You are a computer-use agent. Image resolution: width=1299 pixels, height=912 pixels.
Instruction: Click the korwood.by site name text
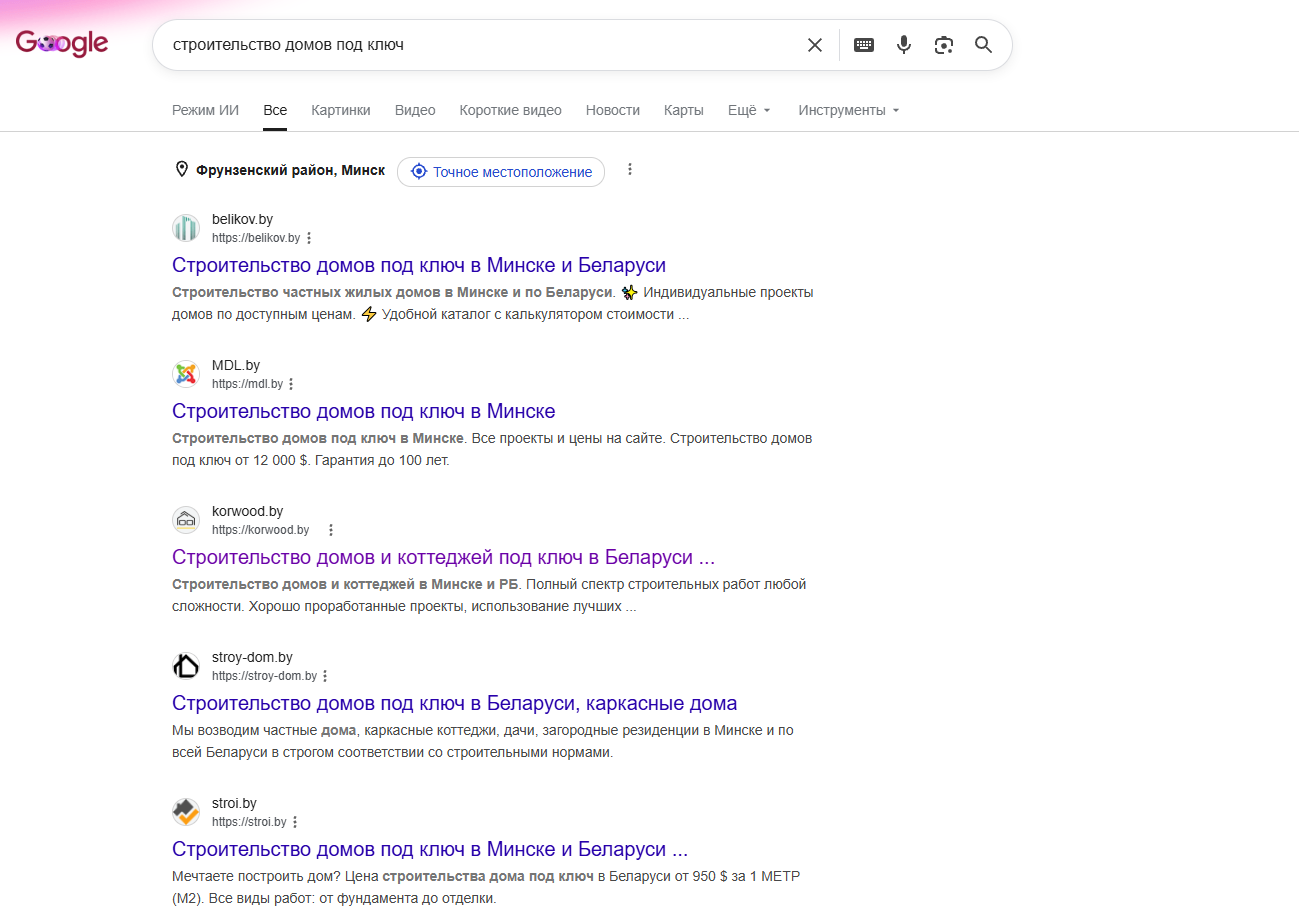247,511
